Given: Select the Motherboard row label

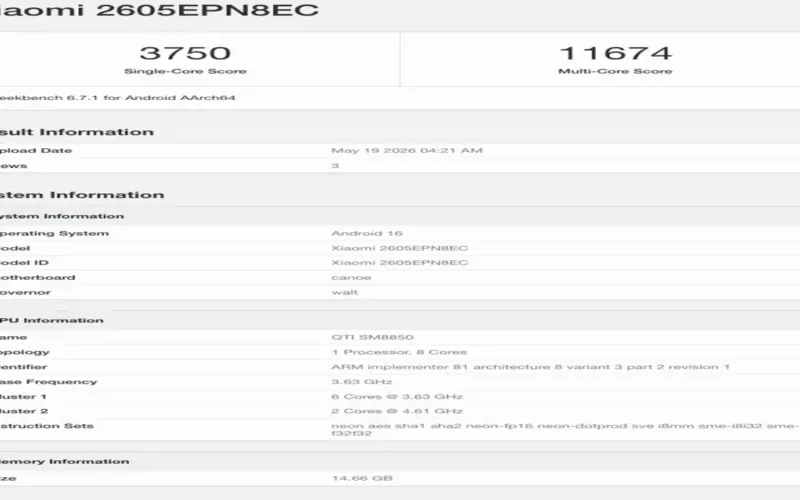Looking at the screenshot, I should (38, 278).
